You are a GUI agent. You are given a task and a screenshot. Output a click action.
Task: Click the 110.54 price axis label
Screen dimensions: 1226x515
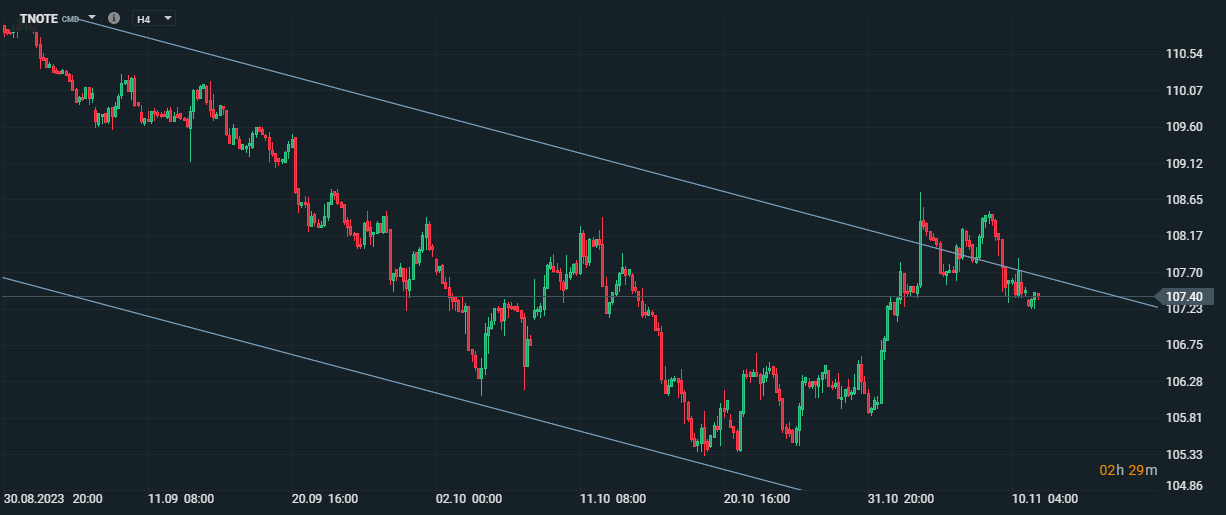tap(1184, 54)
